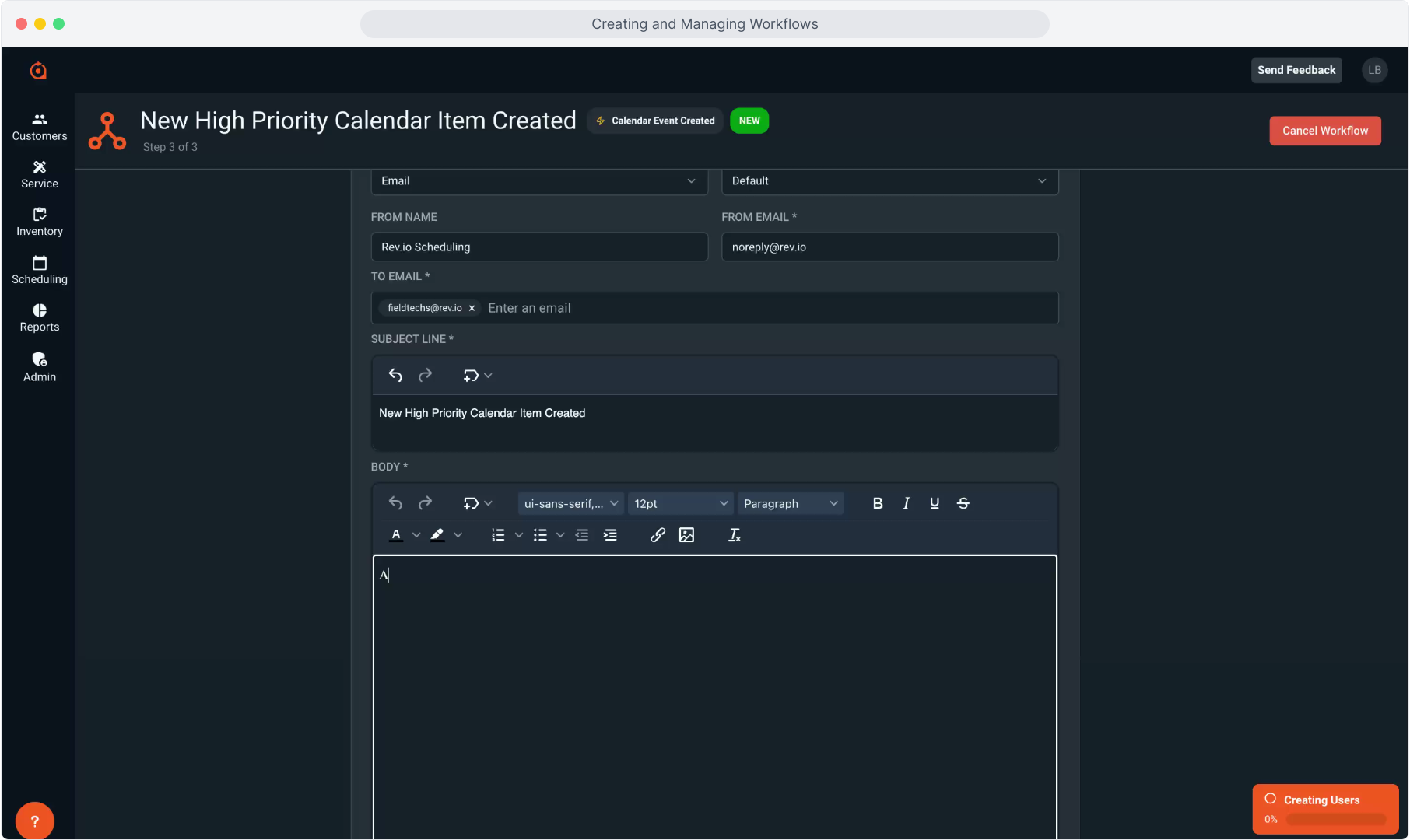Expand the Paragraph style dropdown
Viewport: 1410px width, 840px height.
click(x=790, y=503)
